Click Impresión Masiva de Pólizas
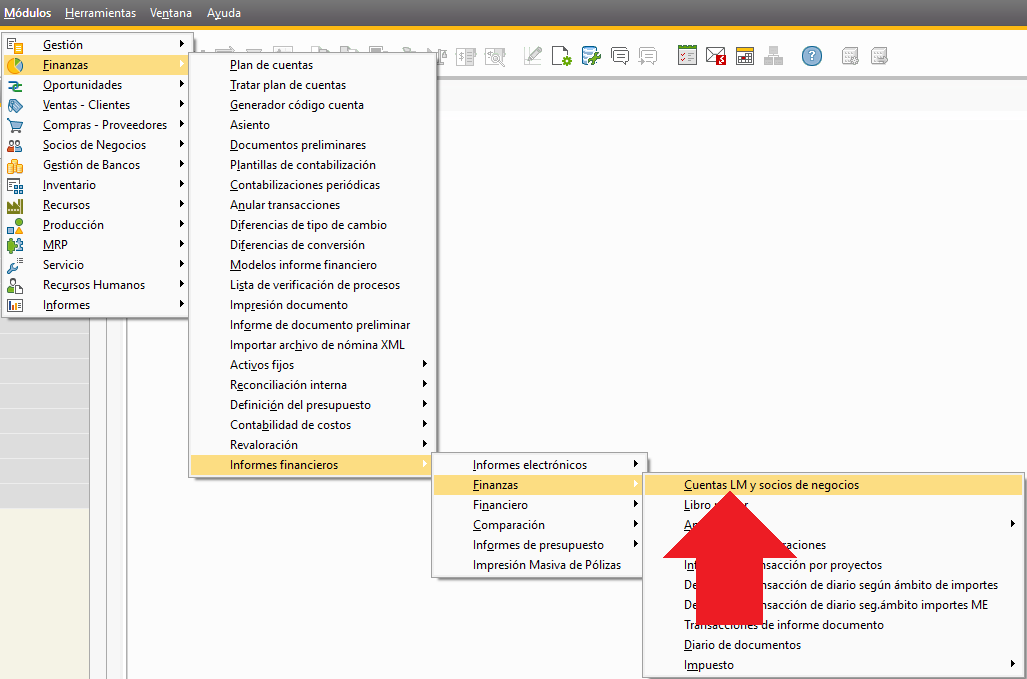Screen dimensions: 1027x679 (546, 565)
